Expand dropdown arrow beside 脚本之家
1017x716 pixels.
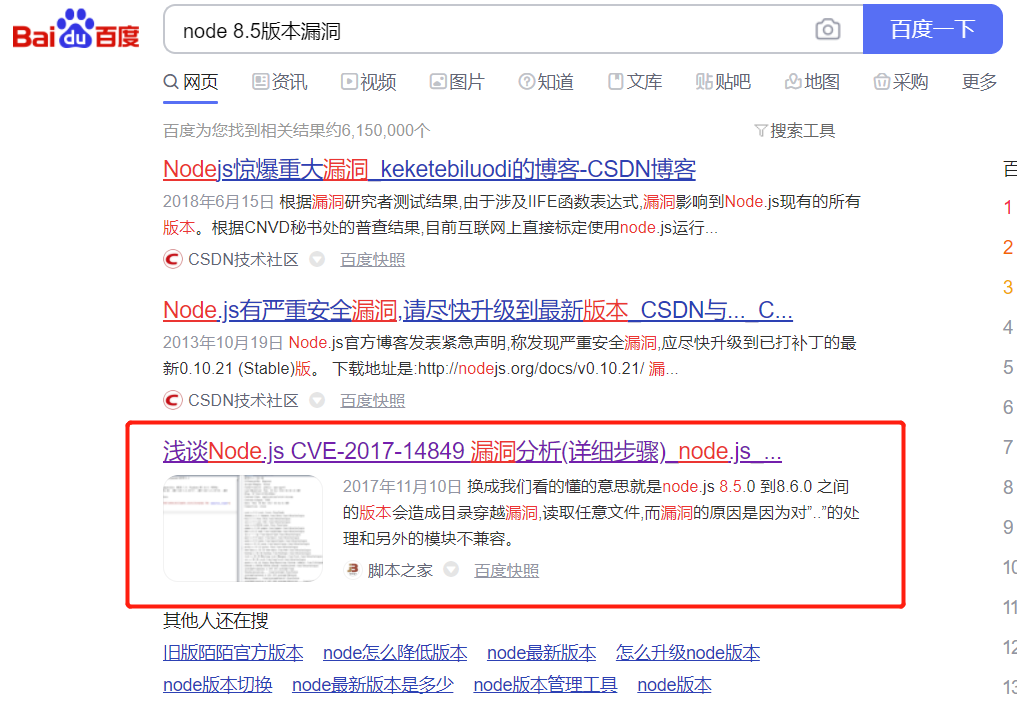tap(451, 570)
